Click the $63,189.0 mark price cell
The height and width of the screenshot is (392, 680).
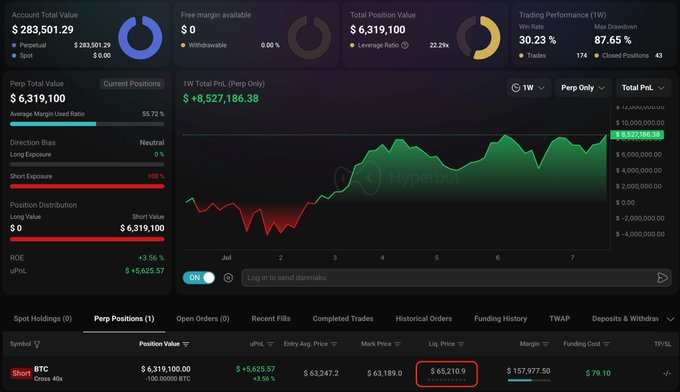pyautogui.click(x=384, y=373)
